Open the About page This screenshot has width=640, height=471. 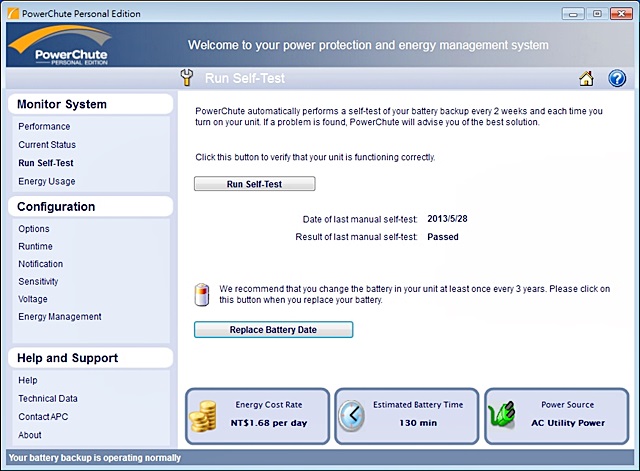tap(29, 435)
